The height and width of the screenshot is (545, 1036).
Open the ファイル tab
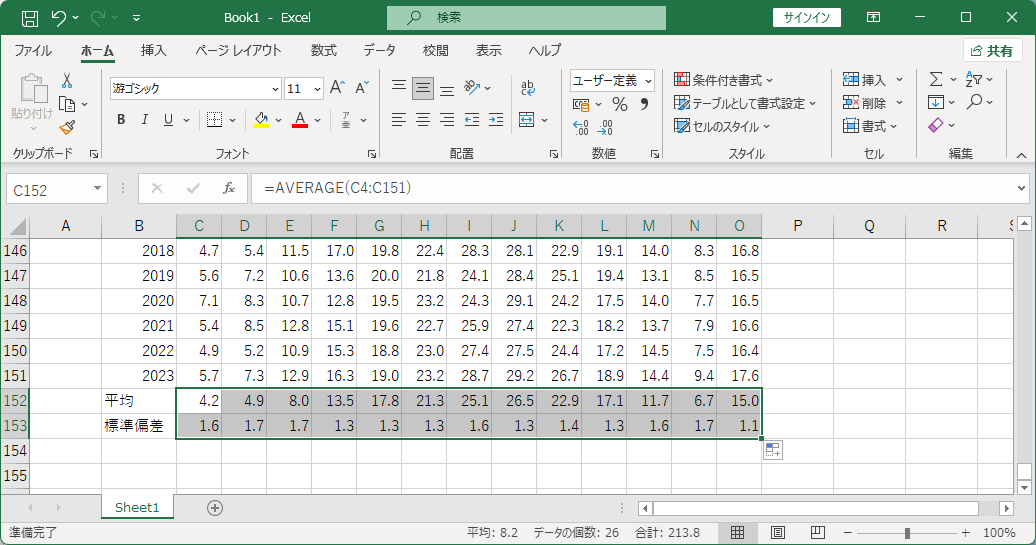tap(33, 50)
